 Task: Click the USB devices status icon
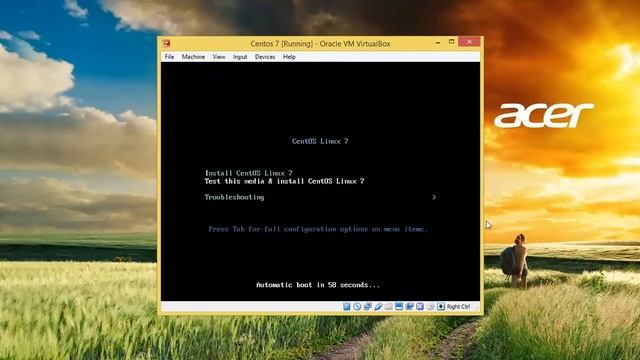point(378,306)
